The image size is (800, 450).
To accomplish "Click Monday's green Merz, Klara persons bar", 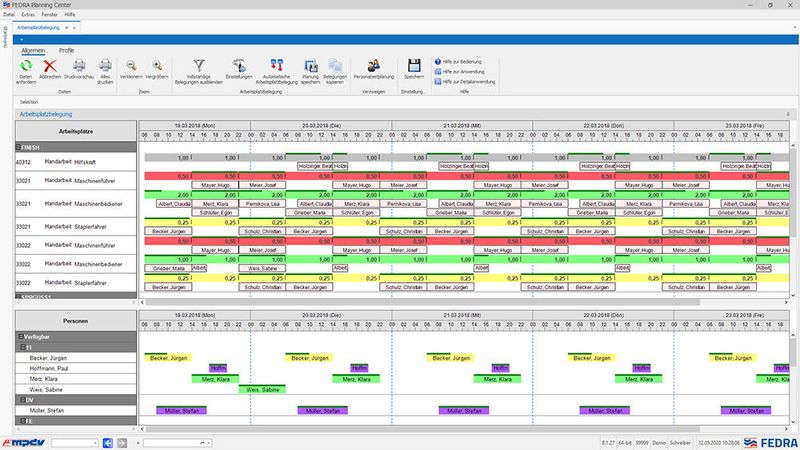I will [x=215, y=379].
